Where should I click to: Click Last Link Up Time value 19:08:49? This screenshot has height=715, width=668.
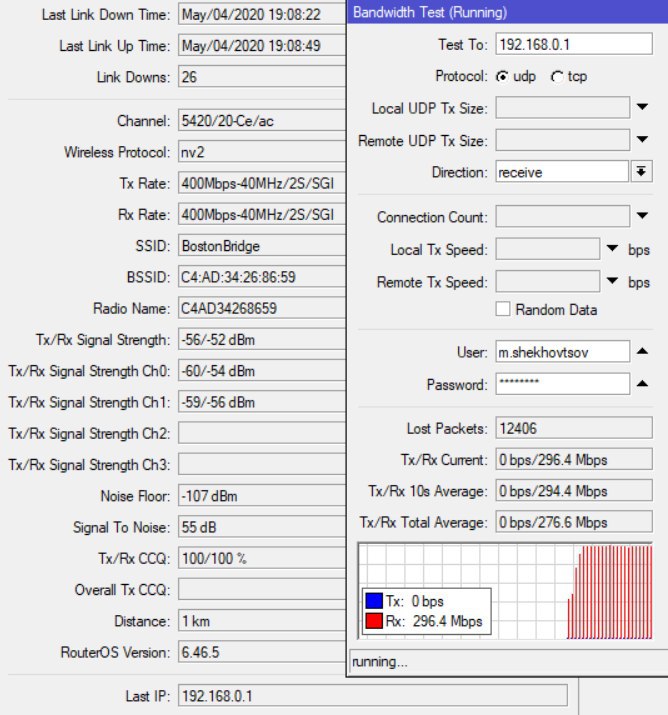click(x=262, y=46)
